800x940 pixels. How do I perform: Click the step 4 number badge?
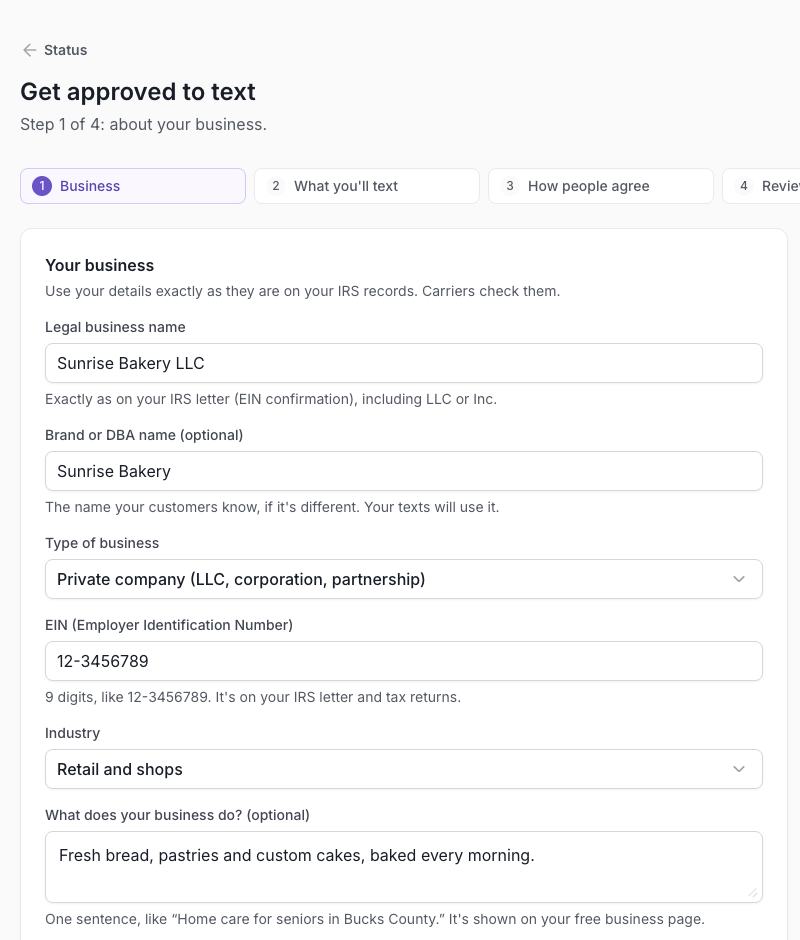pos(744,186)
